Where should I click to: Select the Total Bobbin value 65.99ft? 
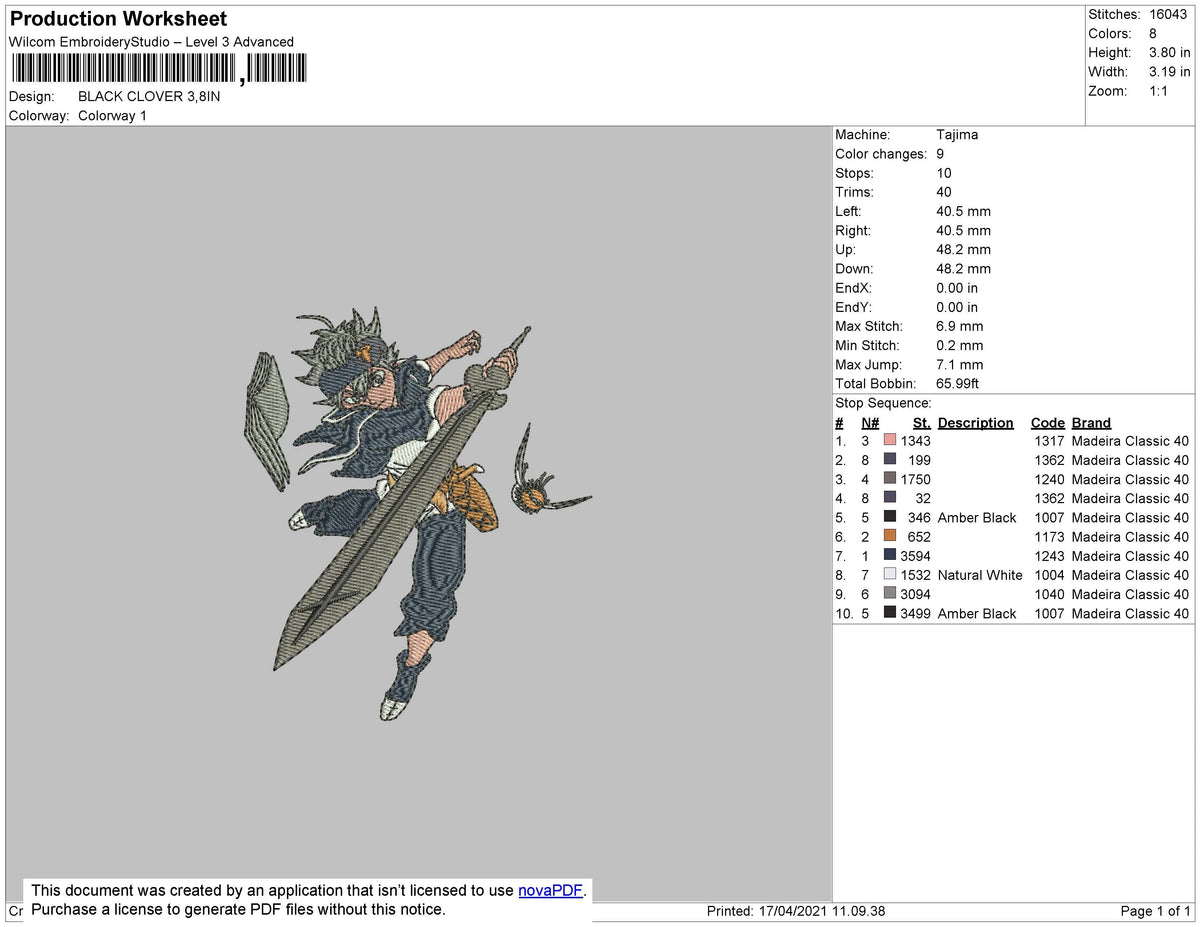click(961, 384)
